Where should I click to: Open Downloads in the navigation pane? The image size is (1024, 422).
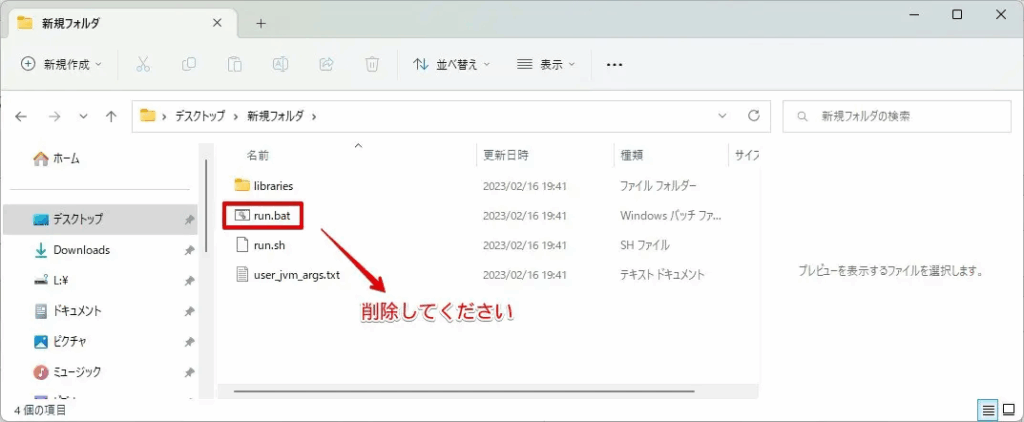[81, 250]
